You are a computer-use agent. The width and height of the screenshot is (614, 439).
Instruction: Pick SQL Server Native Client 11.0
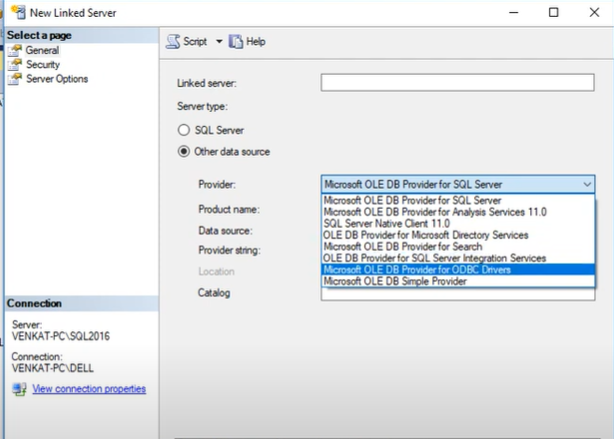tap(458, 224)
